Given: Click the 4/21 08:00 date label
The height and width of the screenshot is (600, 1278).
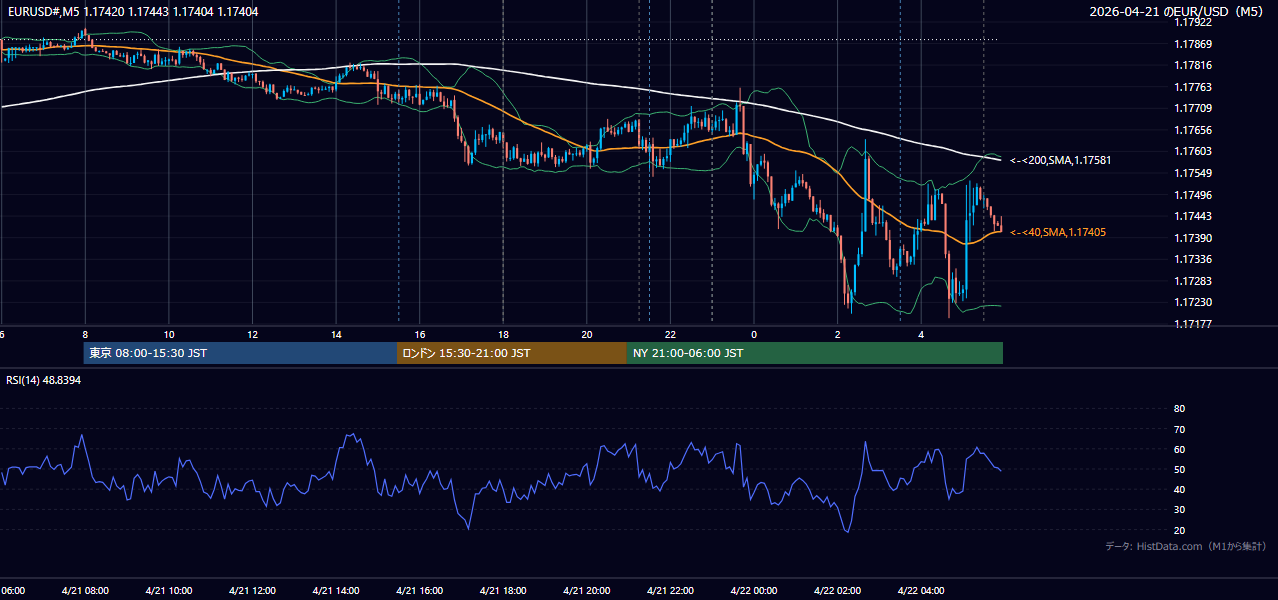Looking at the screenshot, I should tap(85, 590).
